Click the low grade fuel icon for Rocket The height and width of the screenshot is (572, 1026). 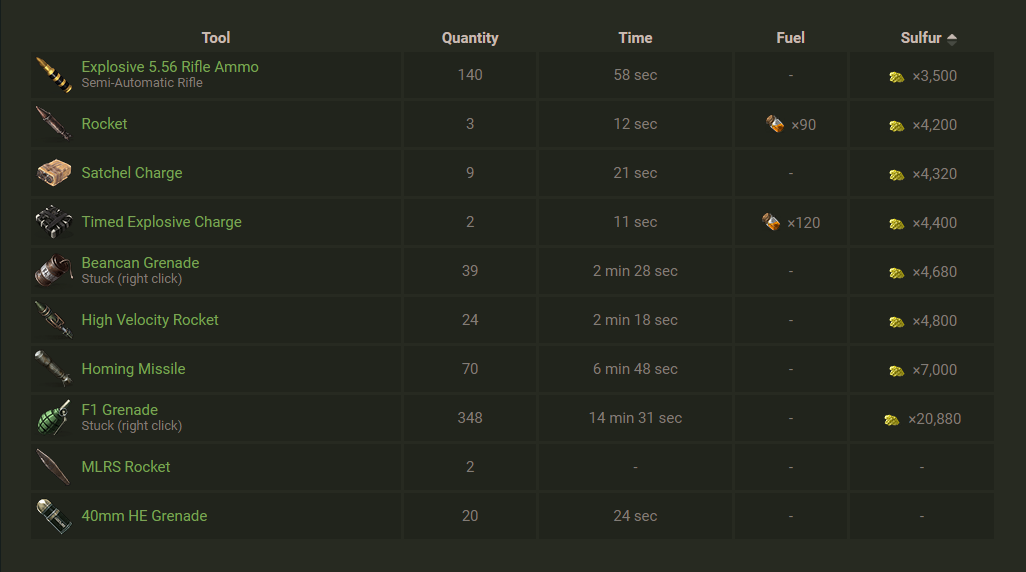775,125
